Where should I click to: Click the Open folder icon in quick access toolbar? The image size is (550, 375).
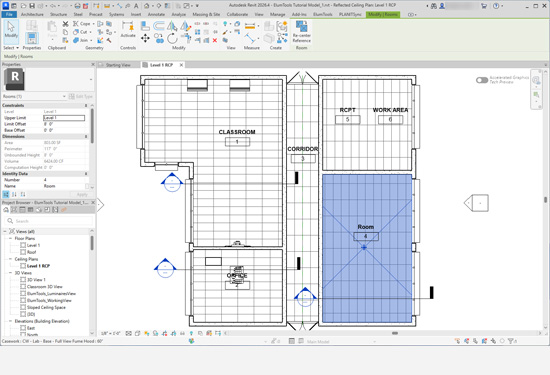(x=24, y=6)
